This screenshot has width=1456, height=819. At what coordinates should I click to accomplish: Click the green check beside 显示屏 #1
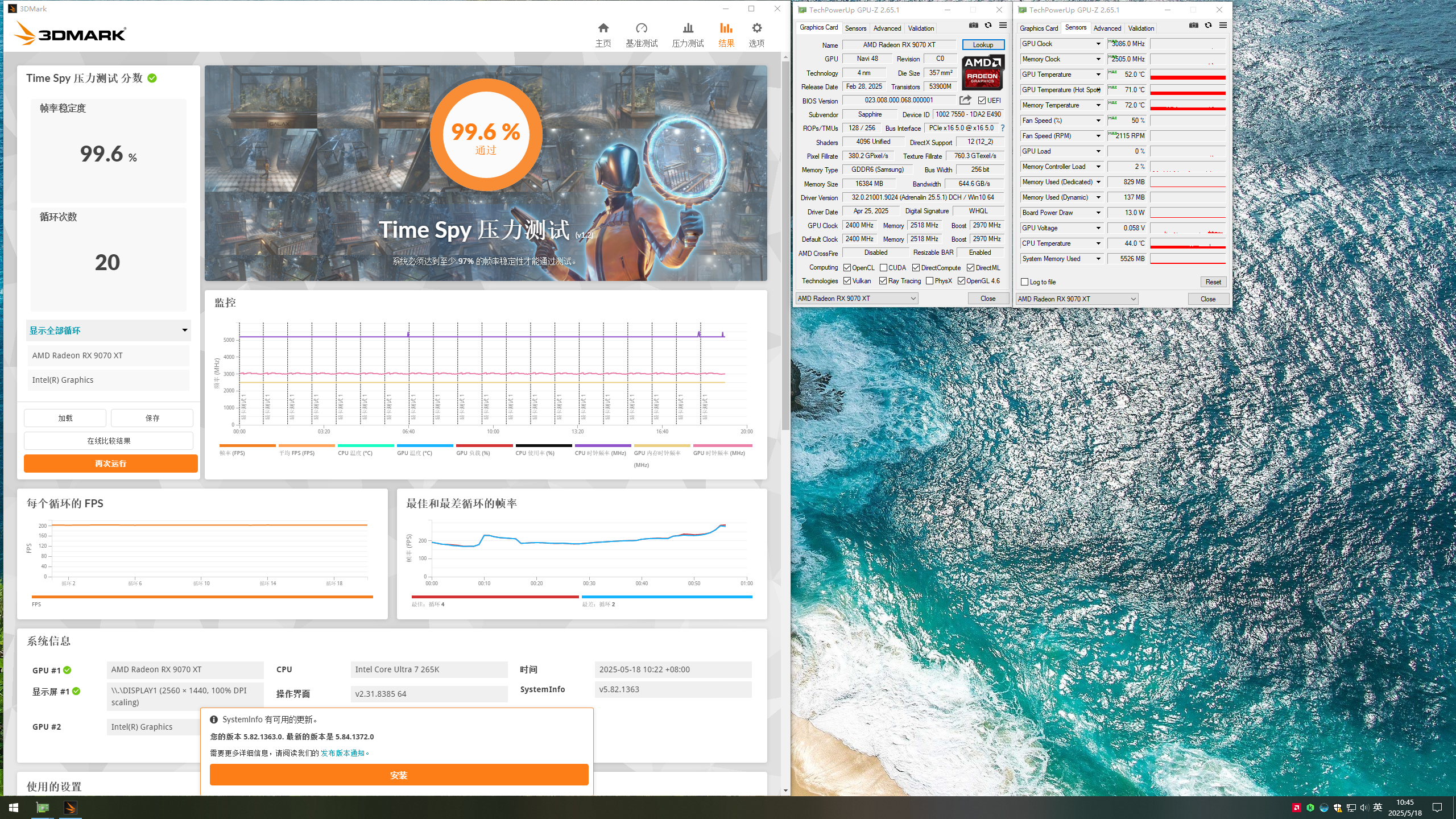coord(76,691)
